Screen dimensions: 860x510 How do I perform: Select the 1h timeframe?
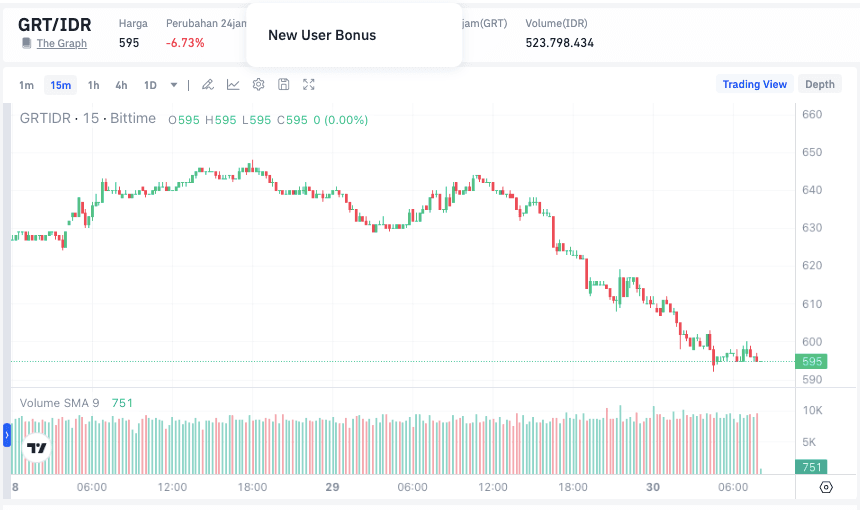[93, 85]
